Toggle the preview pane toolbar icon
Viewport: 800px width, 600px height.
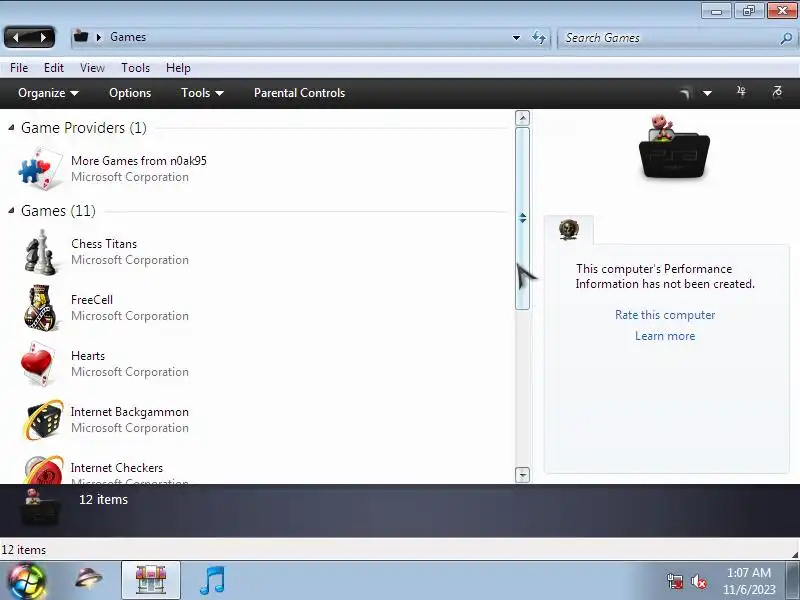click(741, 92)
